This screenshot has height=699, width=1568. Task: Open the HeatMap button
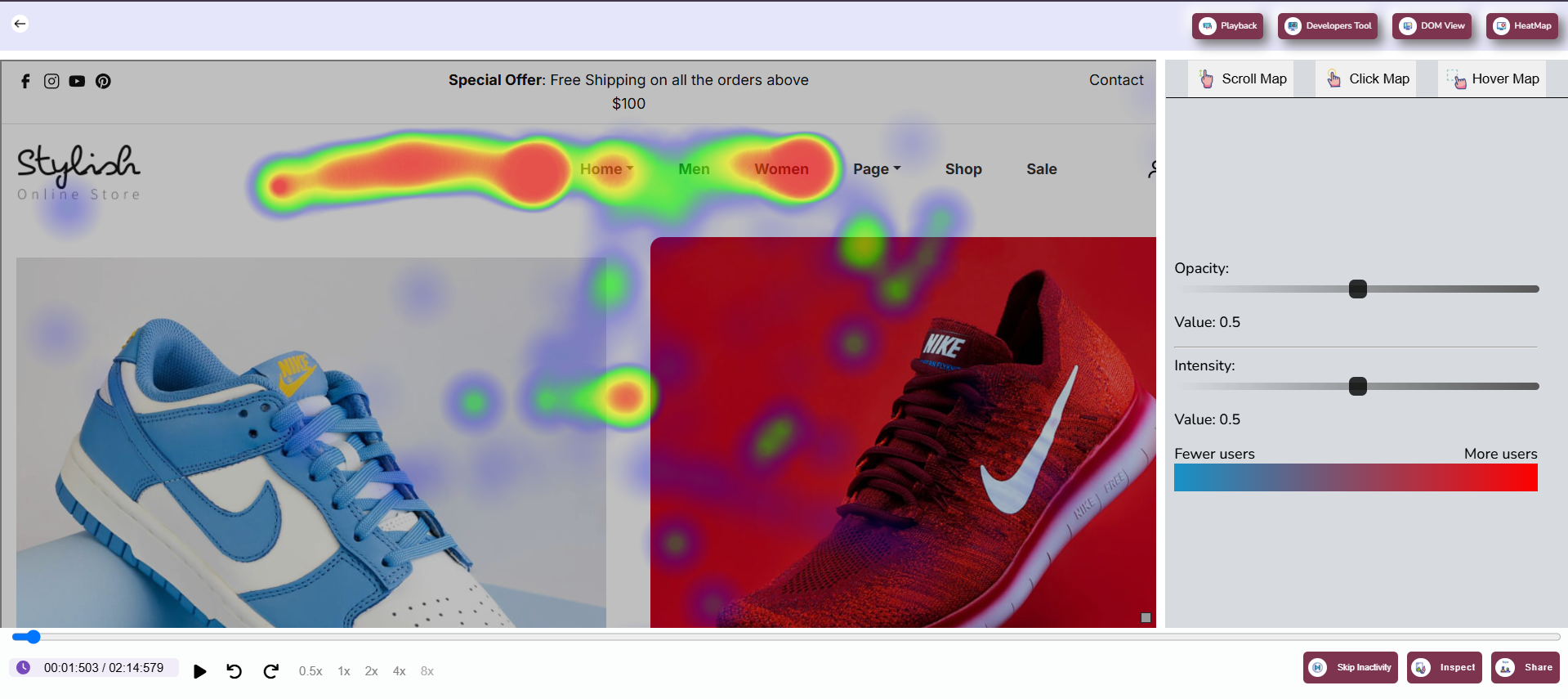click(x=1522, y=26)
